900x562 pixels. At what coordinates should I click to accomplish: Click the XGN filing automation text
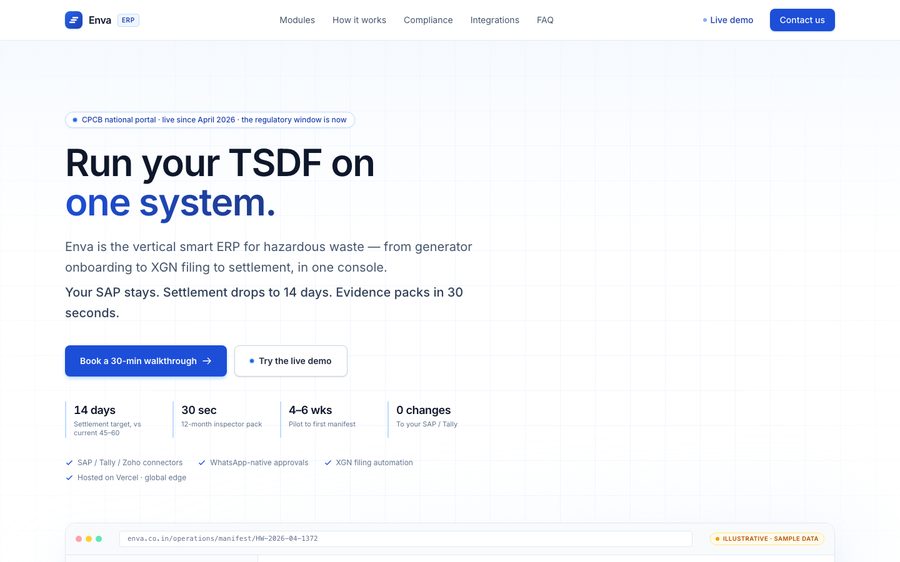point(374,463)
